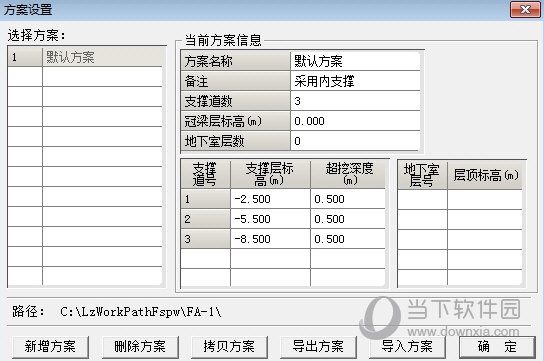The image size is (544, 361).
Task: Select support row header 2
Action: [205, 219]
